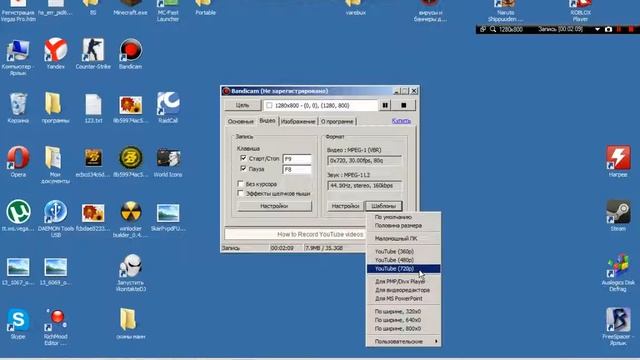Viewport: 640px width, 360px height.
Task: Choose Для видеоредактора template
Action: pyautogui.click(x=403, y=290)
